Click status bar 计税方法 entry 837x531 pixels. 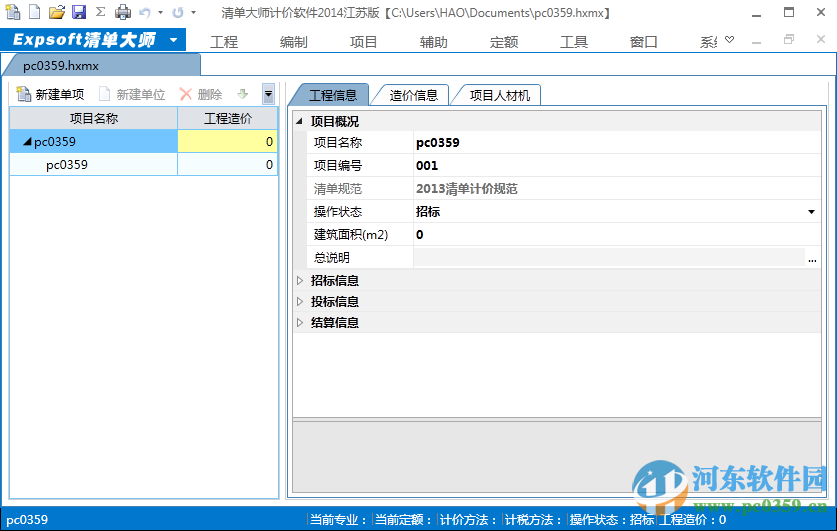point(533,520)
